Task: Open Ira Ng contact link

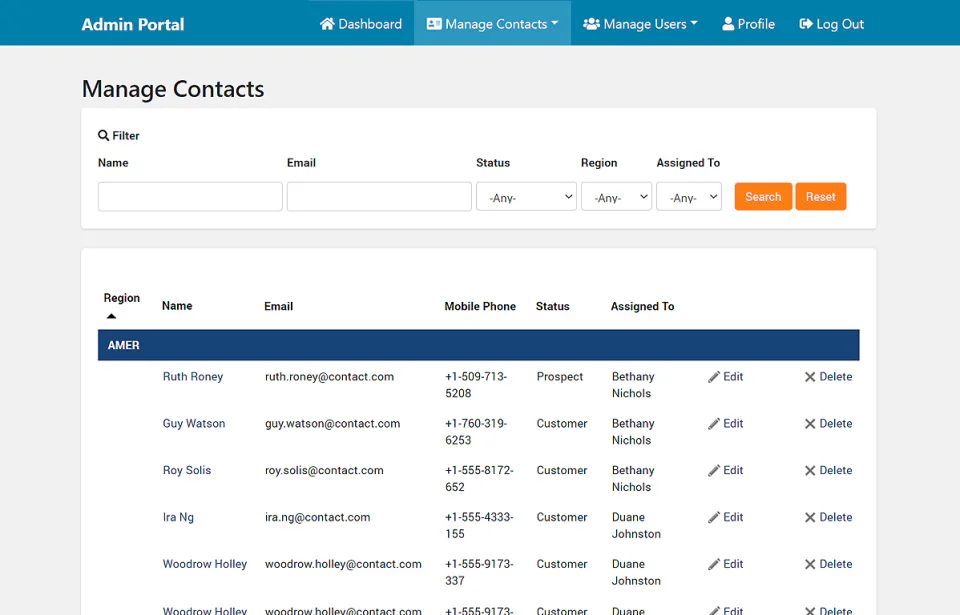Action: pos(178,518)
